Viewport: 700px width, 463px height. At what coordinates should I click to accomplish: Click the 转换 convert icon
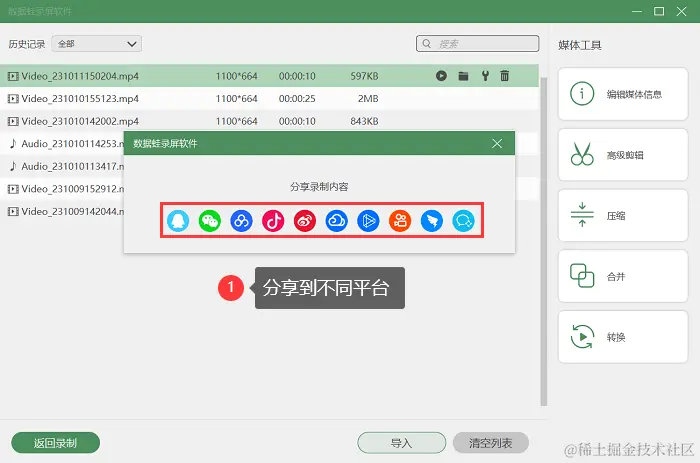point(582,336)
